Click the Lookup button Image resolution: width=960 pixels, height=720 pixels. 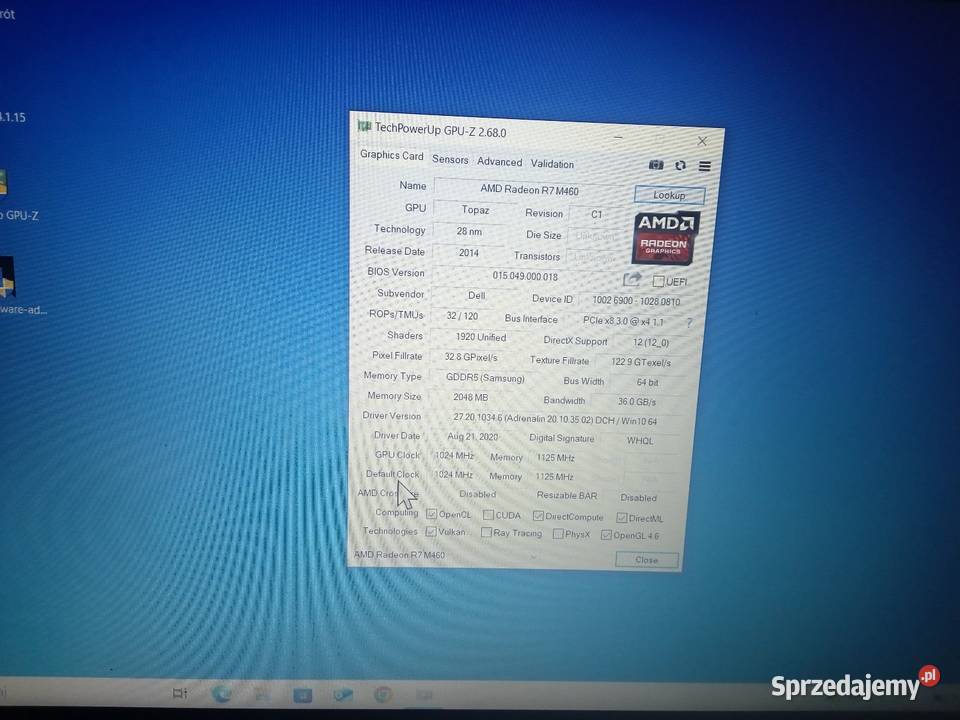669,195
